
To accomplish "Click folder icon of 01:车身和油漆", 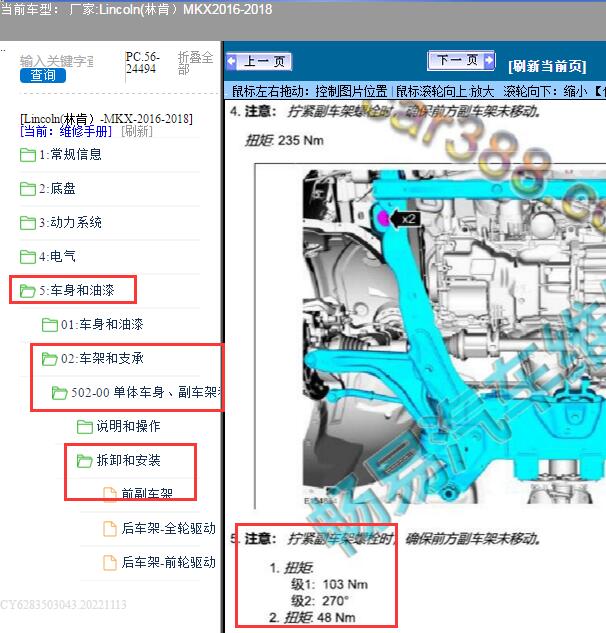I will [x=50, y=325].
